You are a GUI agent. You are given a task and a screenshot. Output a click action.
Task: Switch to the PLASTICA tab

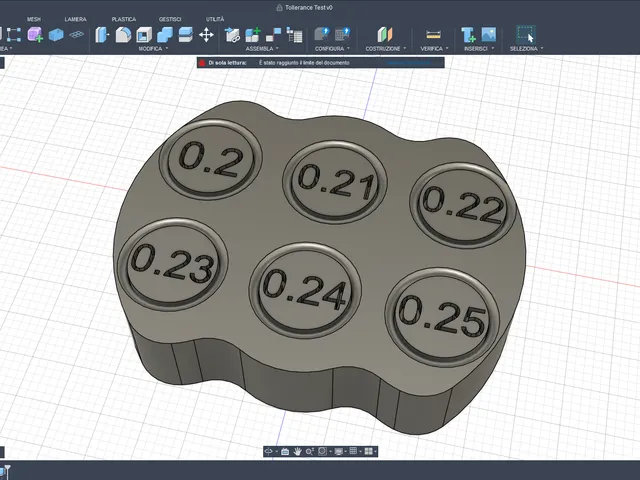pos(124,19)
